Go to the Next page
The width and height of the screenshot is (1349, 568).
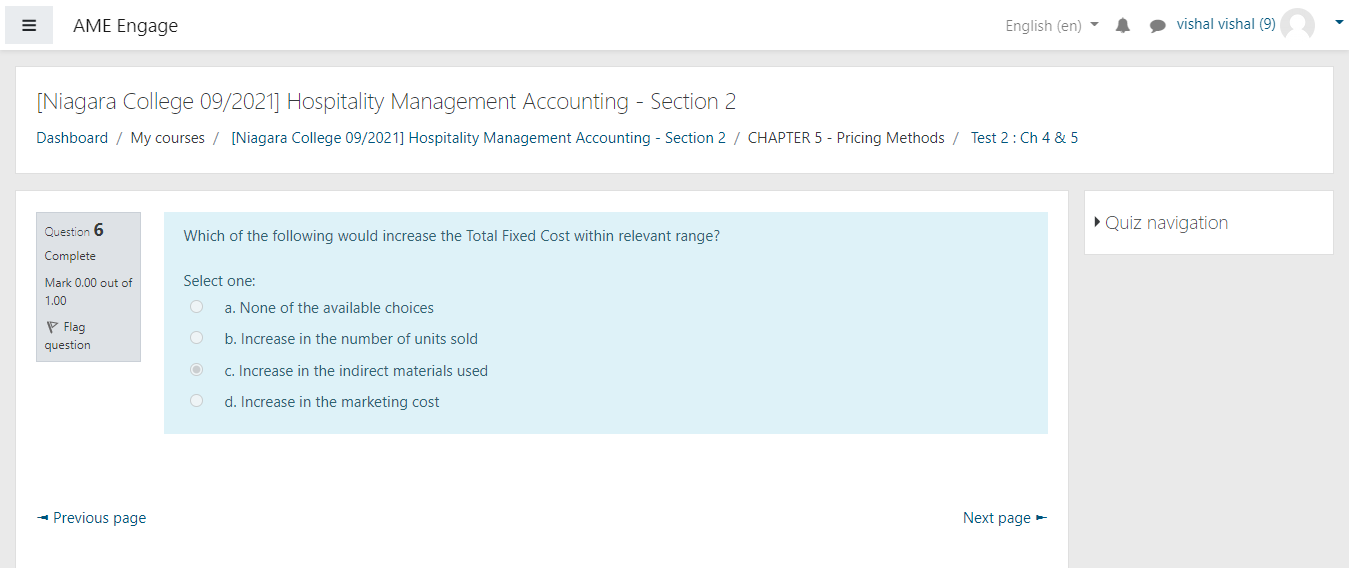click(1005, 518)
